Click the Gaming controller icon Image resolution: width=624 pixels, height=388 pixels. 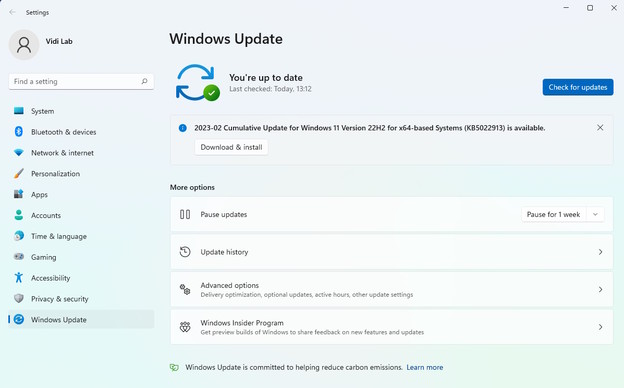coord(19,257)
